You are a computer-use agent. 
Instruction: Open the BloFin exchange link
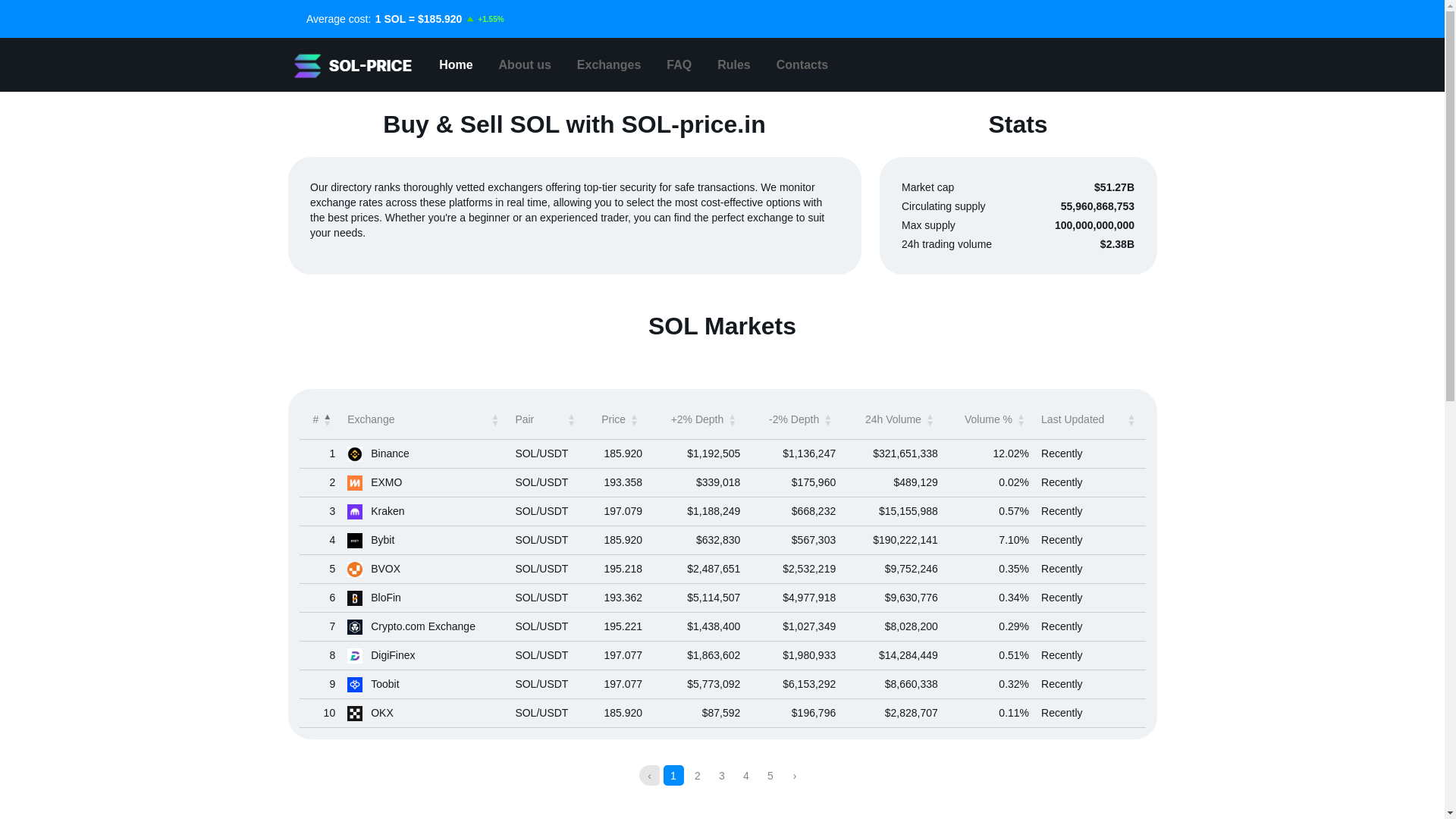tap(386, 598)
